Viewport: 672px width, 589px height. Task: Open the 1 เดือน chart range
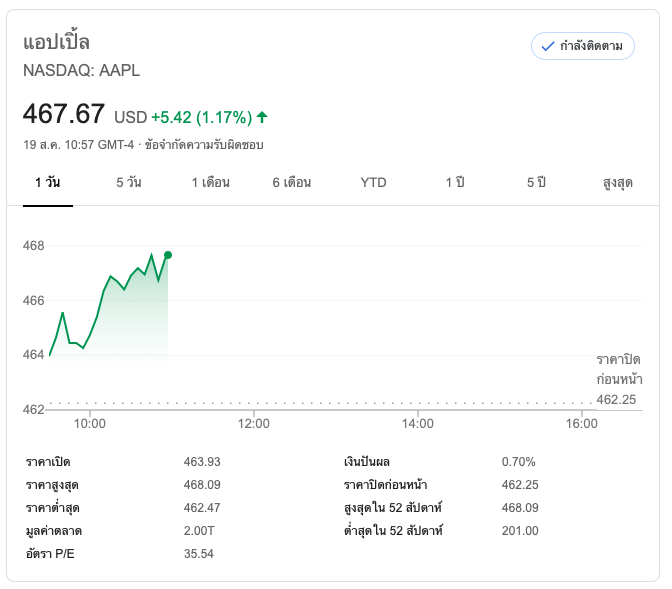tap(211, 182)
